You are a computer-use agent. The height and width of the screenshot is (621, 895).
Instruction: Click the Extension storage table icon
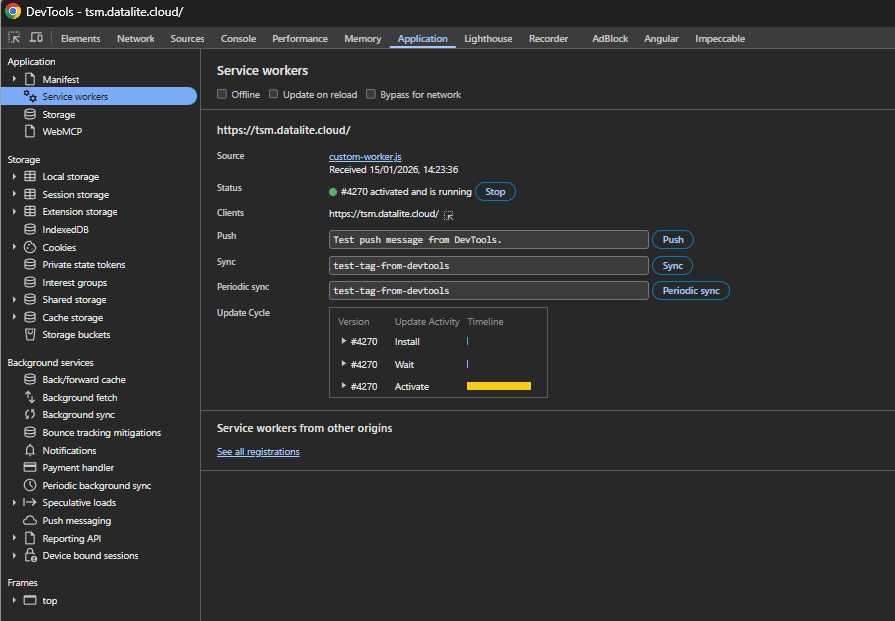30,211
